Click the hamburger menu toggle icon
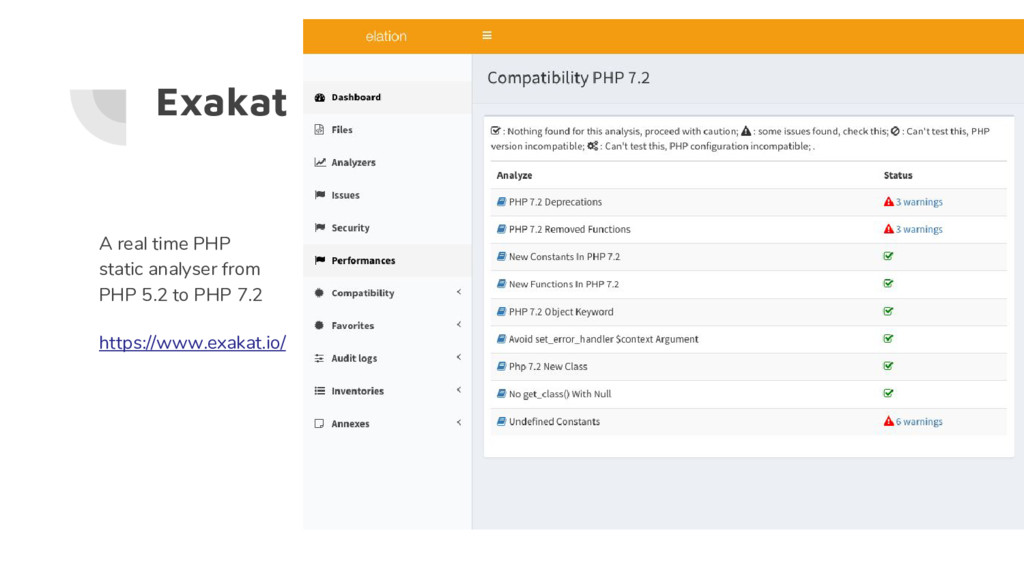This screenshot has height=576, width=1024. (x=487, y=35)
